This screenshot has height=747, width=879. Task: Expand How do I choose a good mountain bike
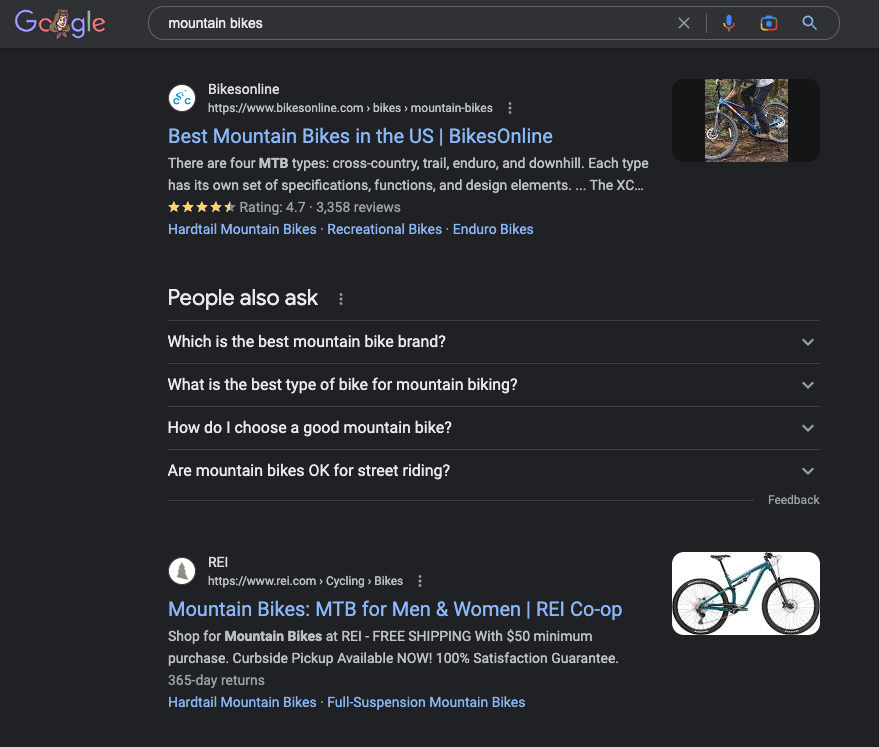coord(493,428)
